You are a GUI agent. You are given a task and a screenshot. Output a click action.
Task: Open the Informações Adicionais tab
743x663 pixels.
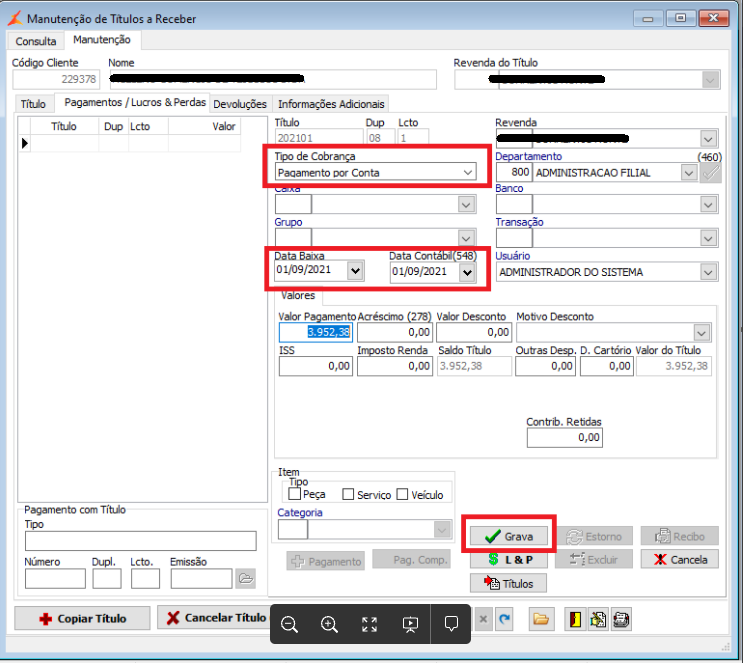[x=331, y=104]
